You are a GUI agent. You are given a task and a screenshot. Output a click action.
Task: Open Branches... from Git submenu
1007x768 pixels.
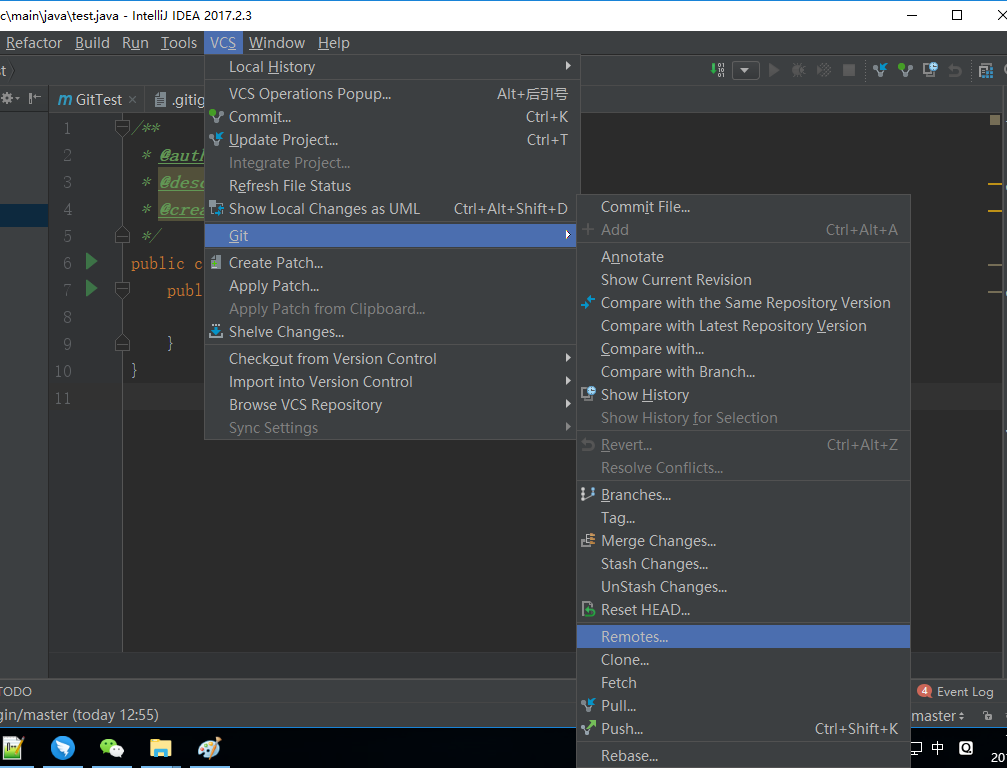click(744, 495)
